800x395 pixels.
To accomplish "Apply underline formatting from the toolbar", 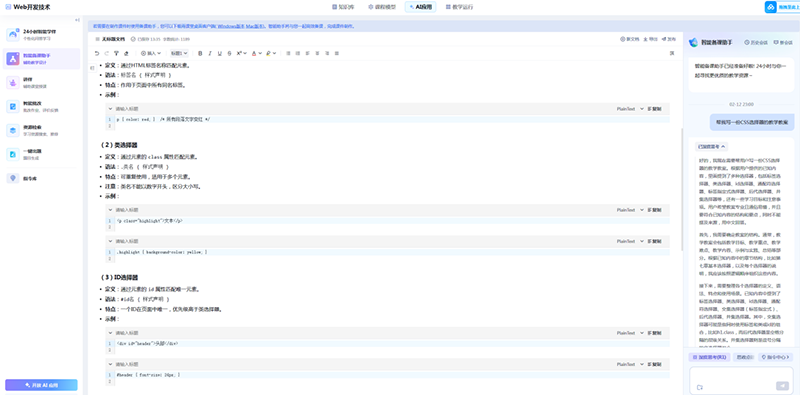I will [x=220, y=53].
